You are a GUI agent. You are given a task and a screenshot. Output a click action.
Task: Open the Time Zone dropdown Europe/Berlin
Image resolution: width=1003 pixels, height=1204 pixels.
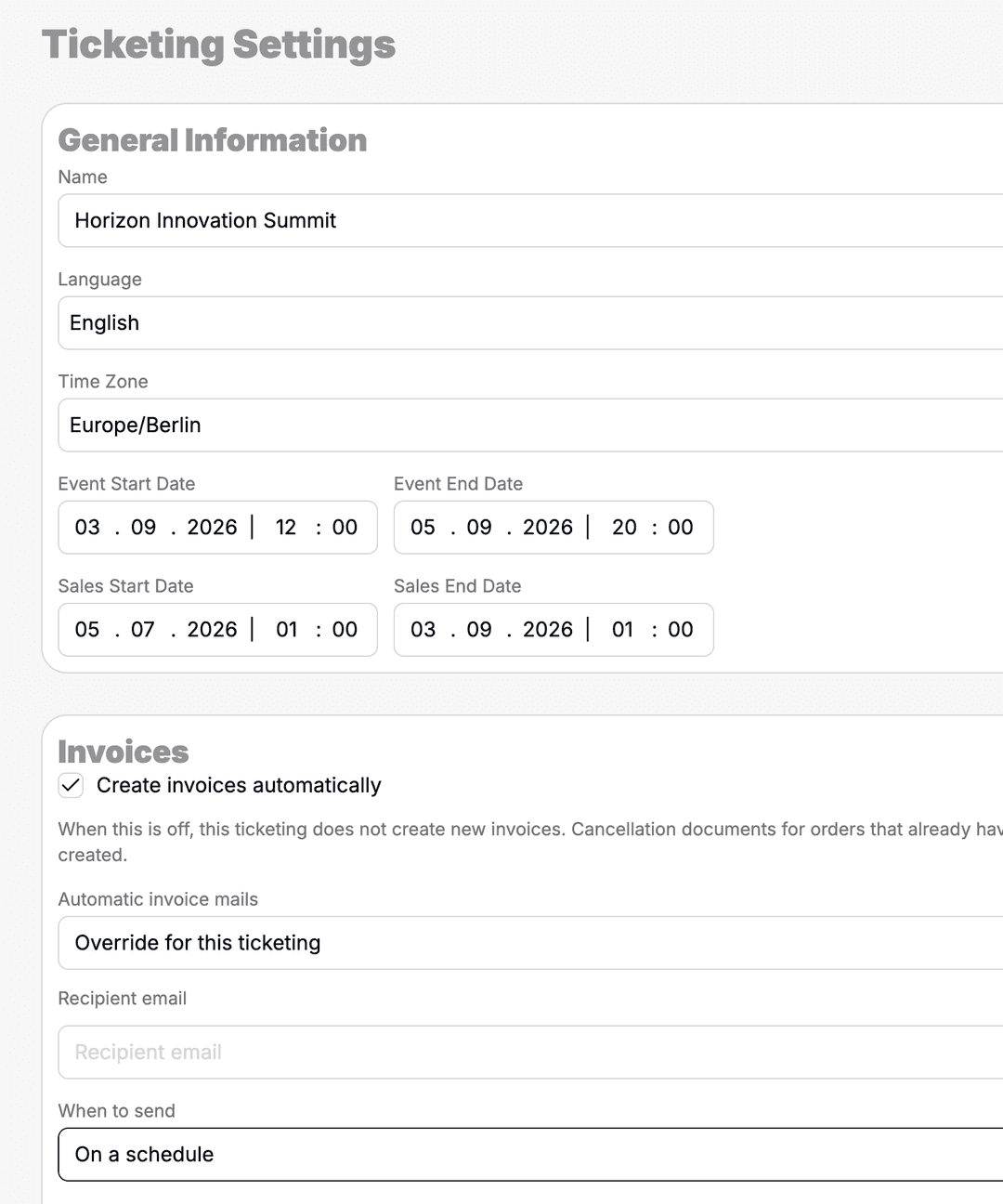point(530,425)
